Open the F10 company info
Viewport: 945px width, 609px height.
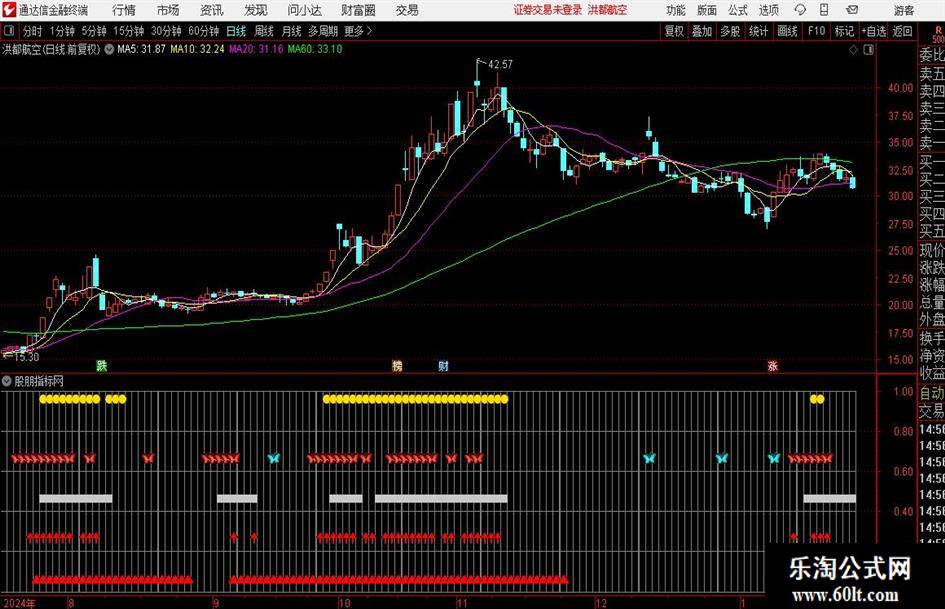point(817,31)
